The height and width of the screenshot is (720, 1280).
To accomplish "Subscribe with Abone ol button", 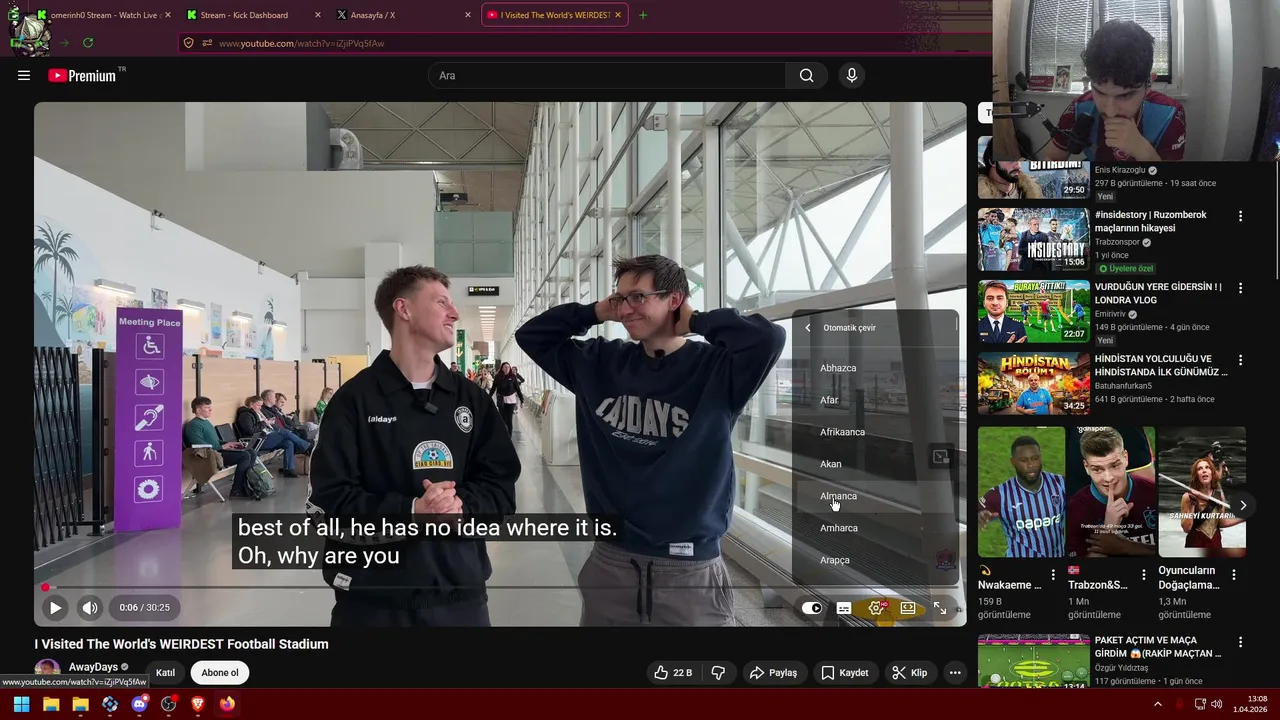I will (220, 673).
